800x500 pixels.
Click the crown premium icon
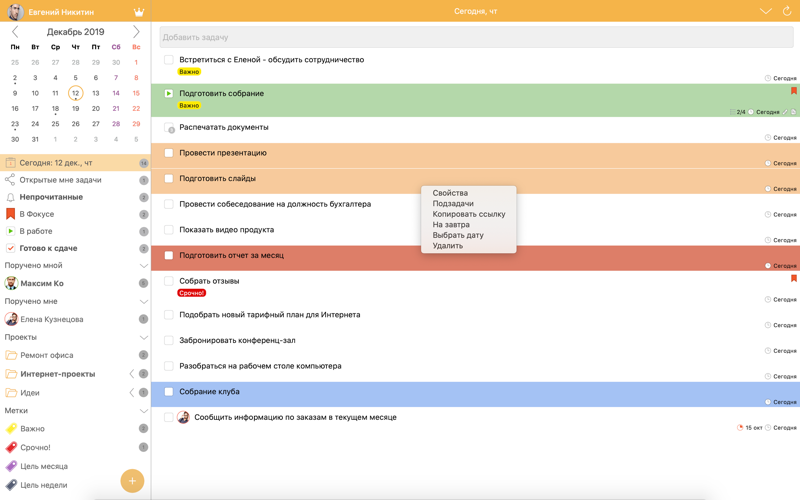139,12
